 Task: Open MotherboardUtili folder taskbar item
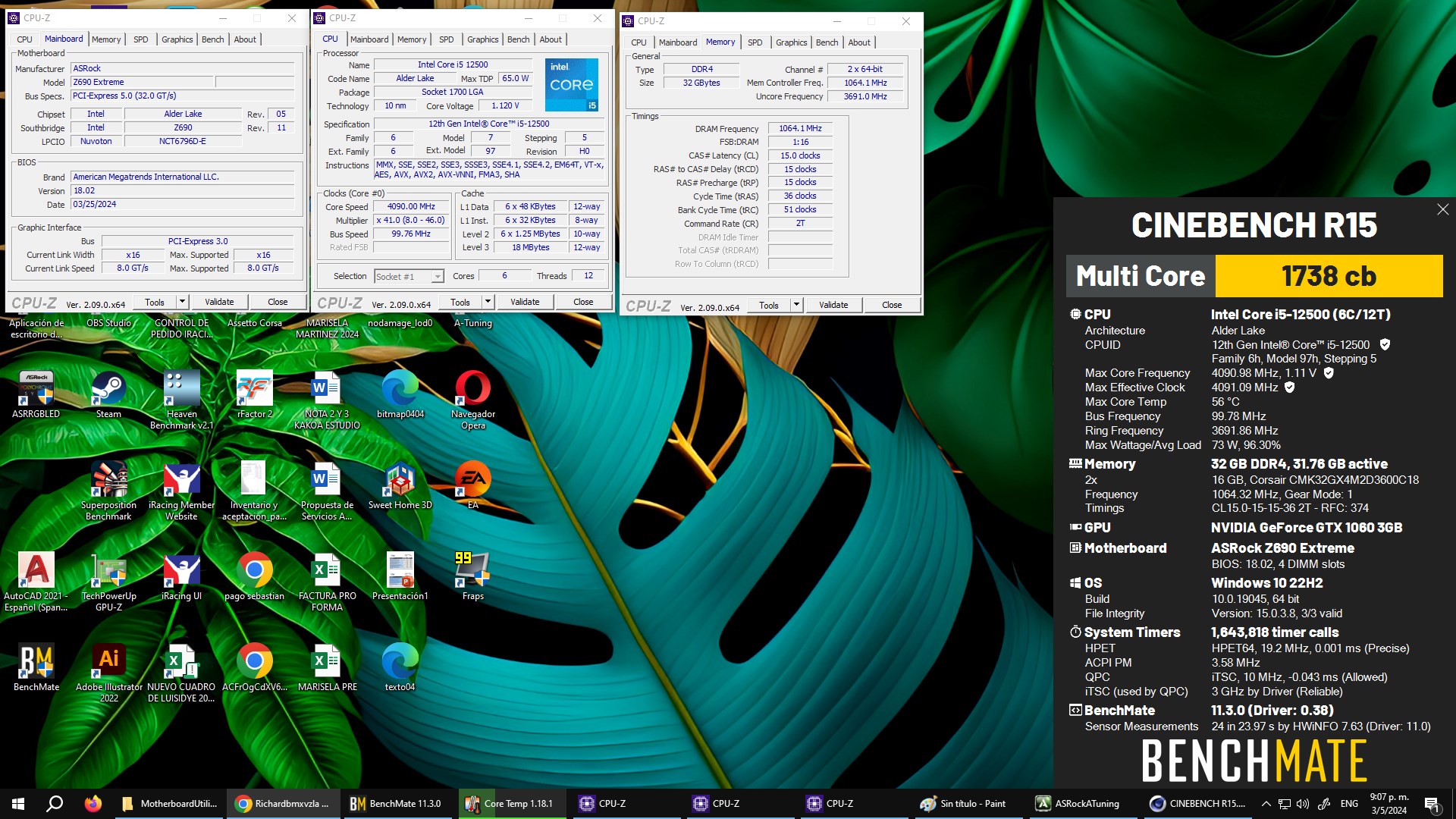point(171,804)
